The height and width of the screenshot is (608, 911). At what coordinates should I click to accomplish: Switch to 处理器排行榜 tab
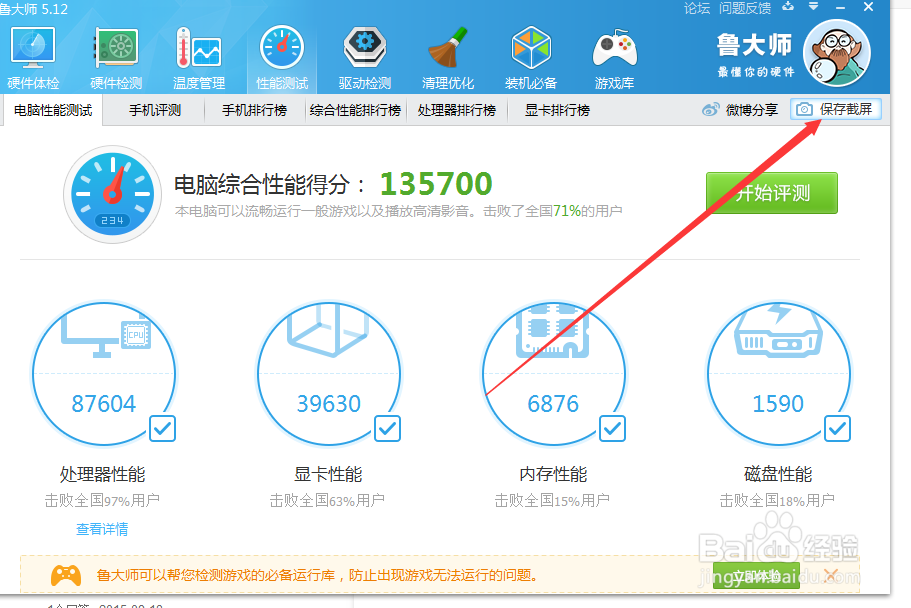coord(457,110)
